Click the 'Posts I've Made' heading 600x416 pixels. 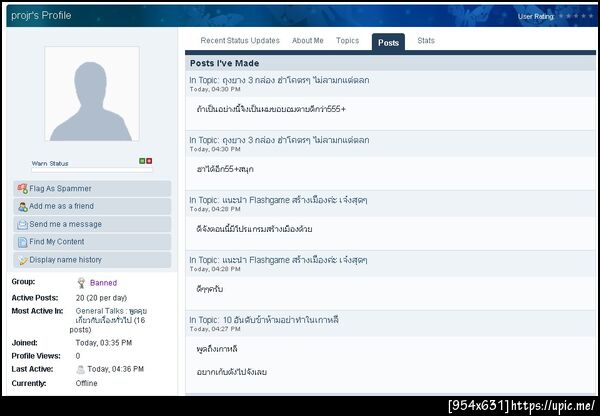pos(225,63)
